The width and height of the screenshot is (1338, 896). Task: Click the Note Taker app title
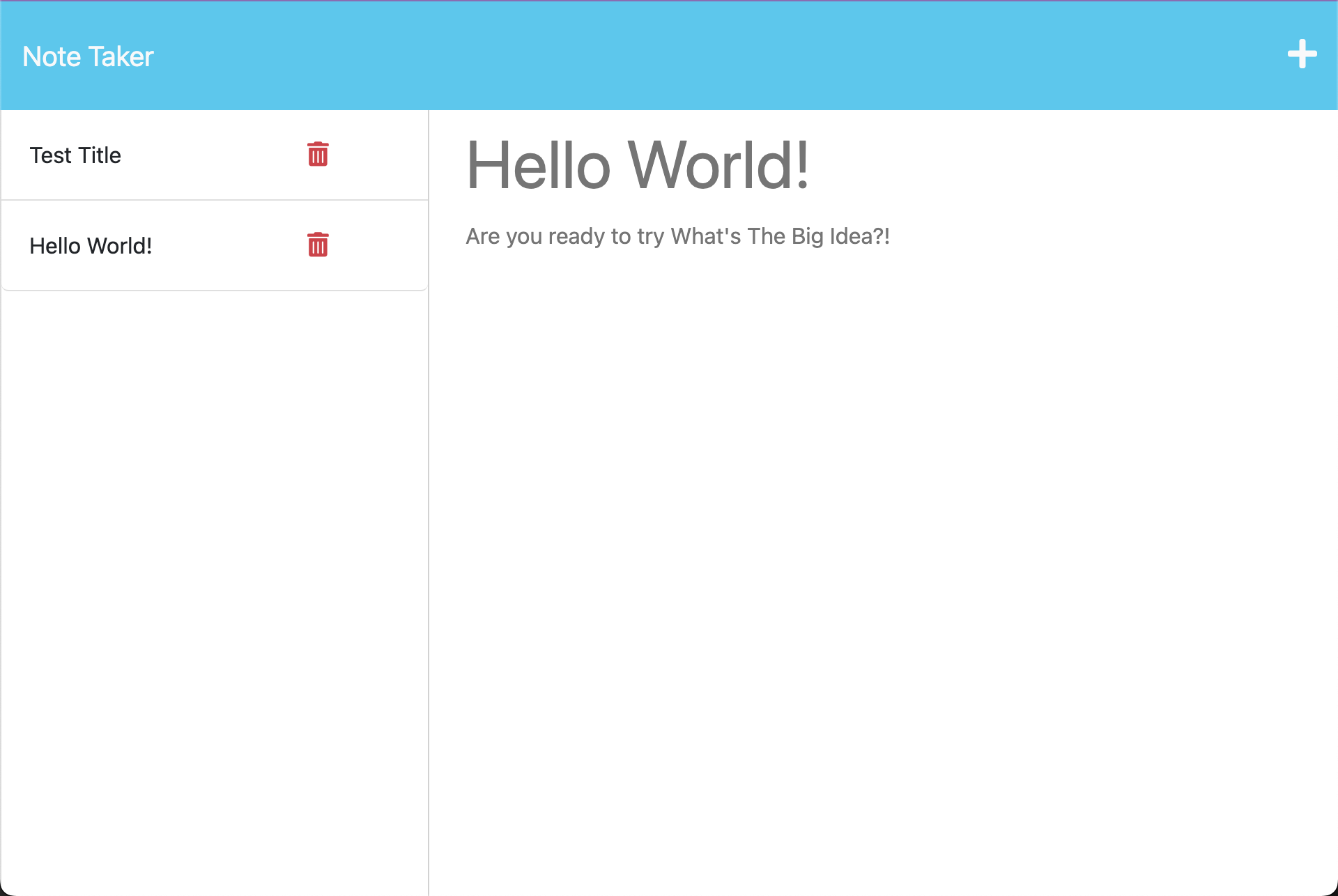87,56
